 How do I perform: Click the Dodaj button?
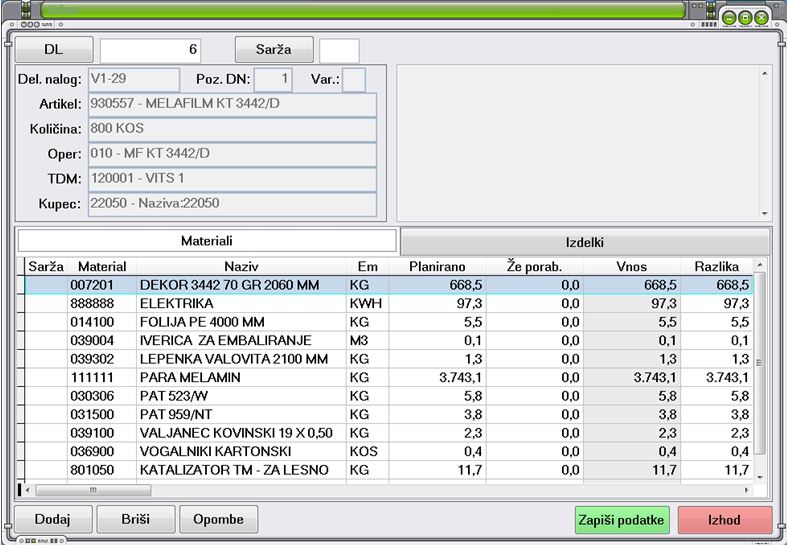point(53,519)
